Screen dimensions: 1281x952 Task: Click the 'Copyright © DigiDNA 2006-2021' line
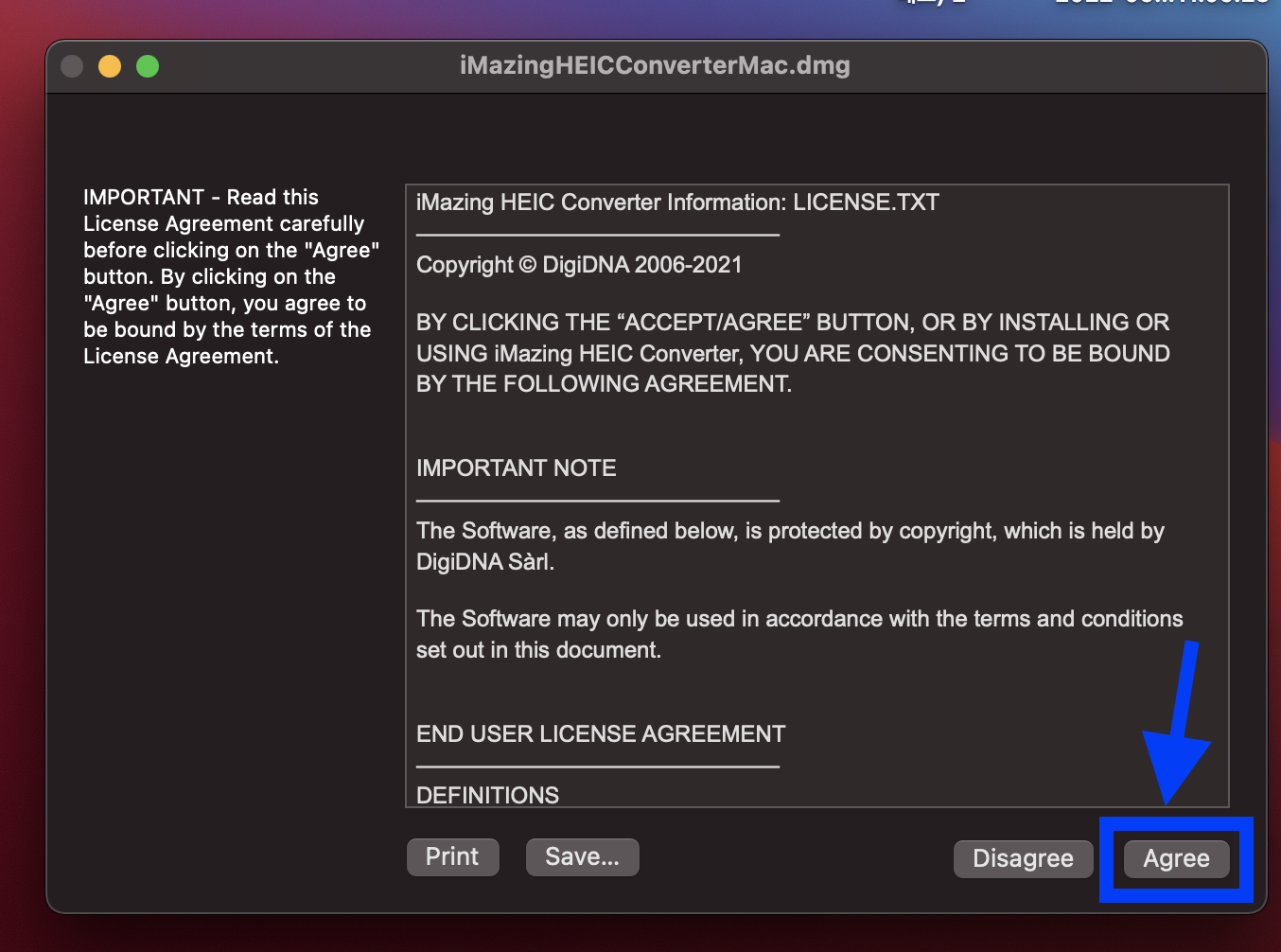pos(579,265)
